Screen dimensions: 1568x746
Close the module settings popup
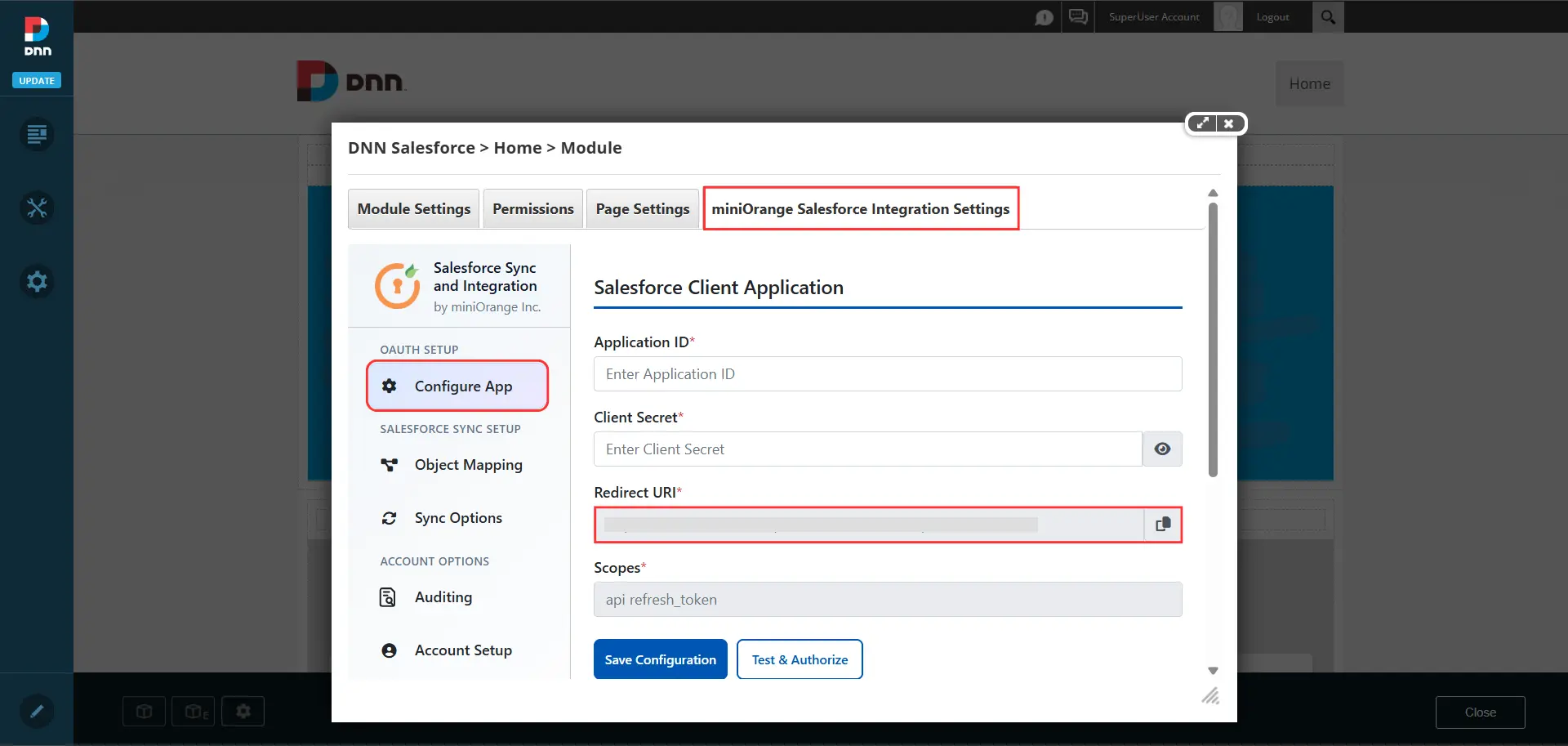[x=1229, y=123]
